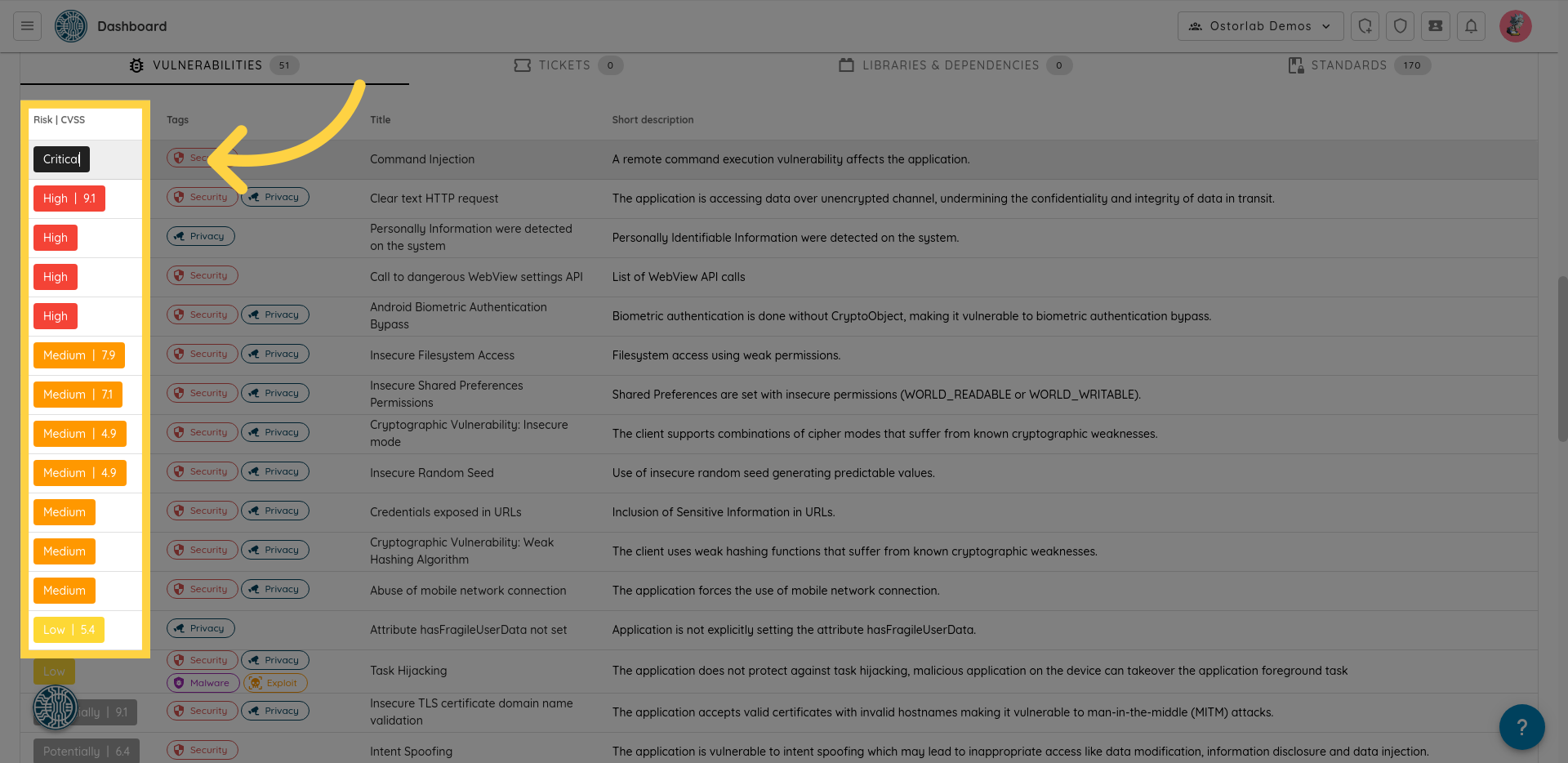Click the Malware tag on Task Hijacking

coord(203,683)
